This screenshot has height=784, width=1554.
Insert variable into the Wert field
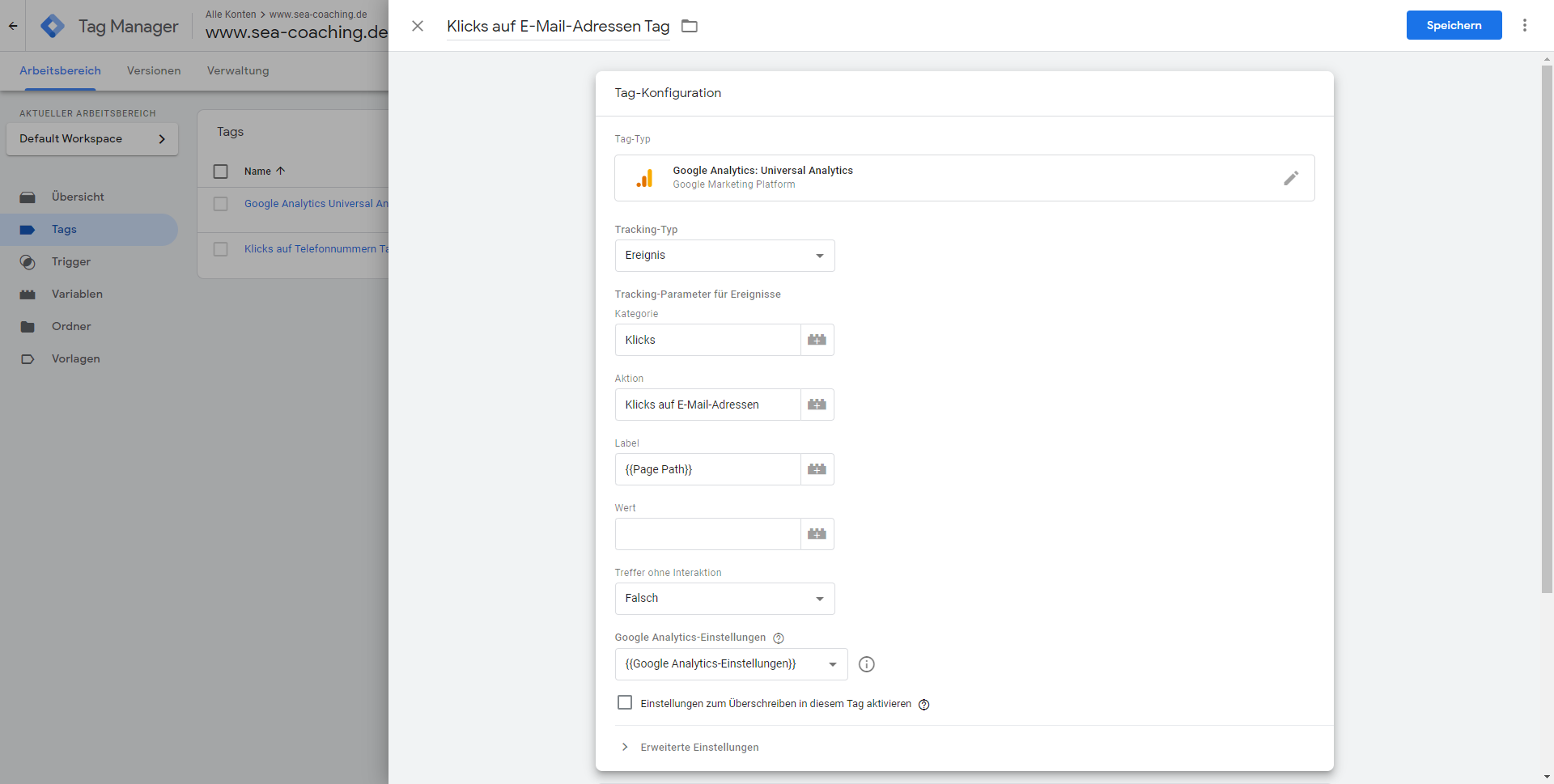point(817,534)
